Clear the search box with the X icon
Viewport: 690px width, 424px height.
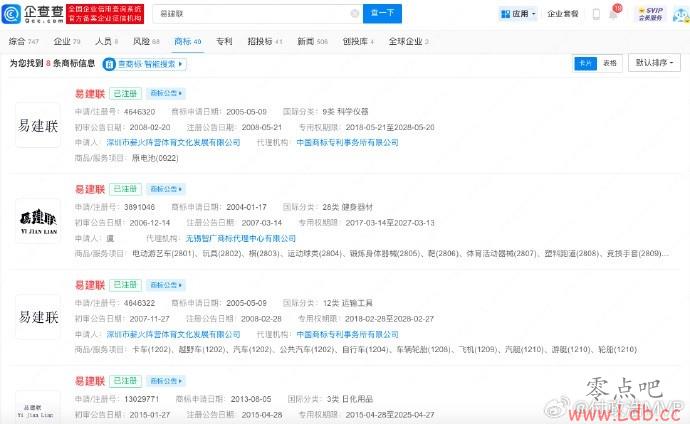pyautogui.click(x=354, y=14)
